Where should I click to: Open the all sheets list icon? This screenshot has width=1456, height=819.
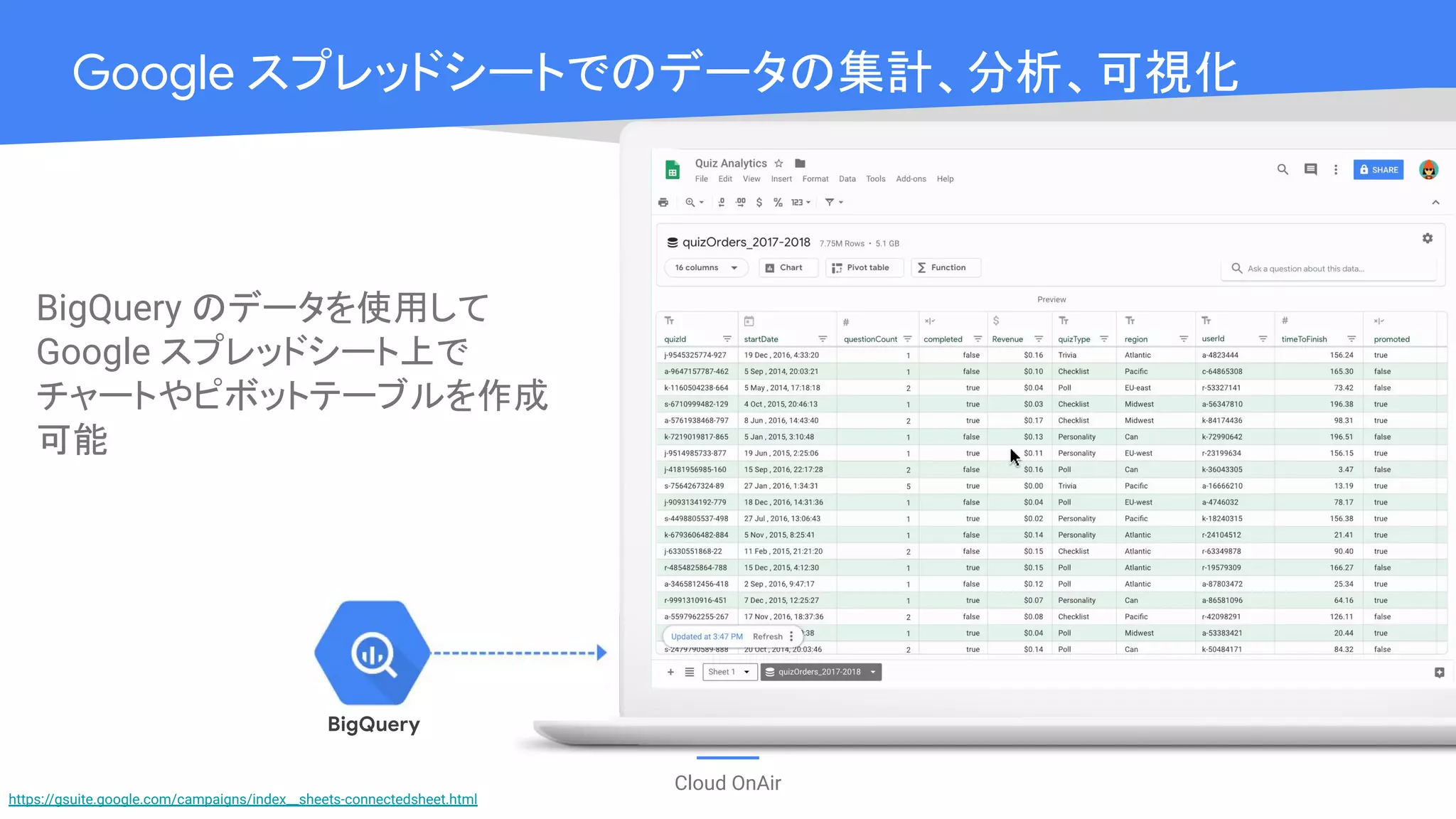(690, 672)
